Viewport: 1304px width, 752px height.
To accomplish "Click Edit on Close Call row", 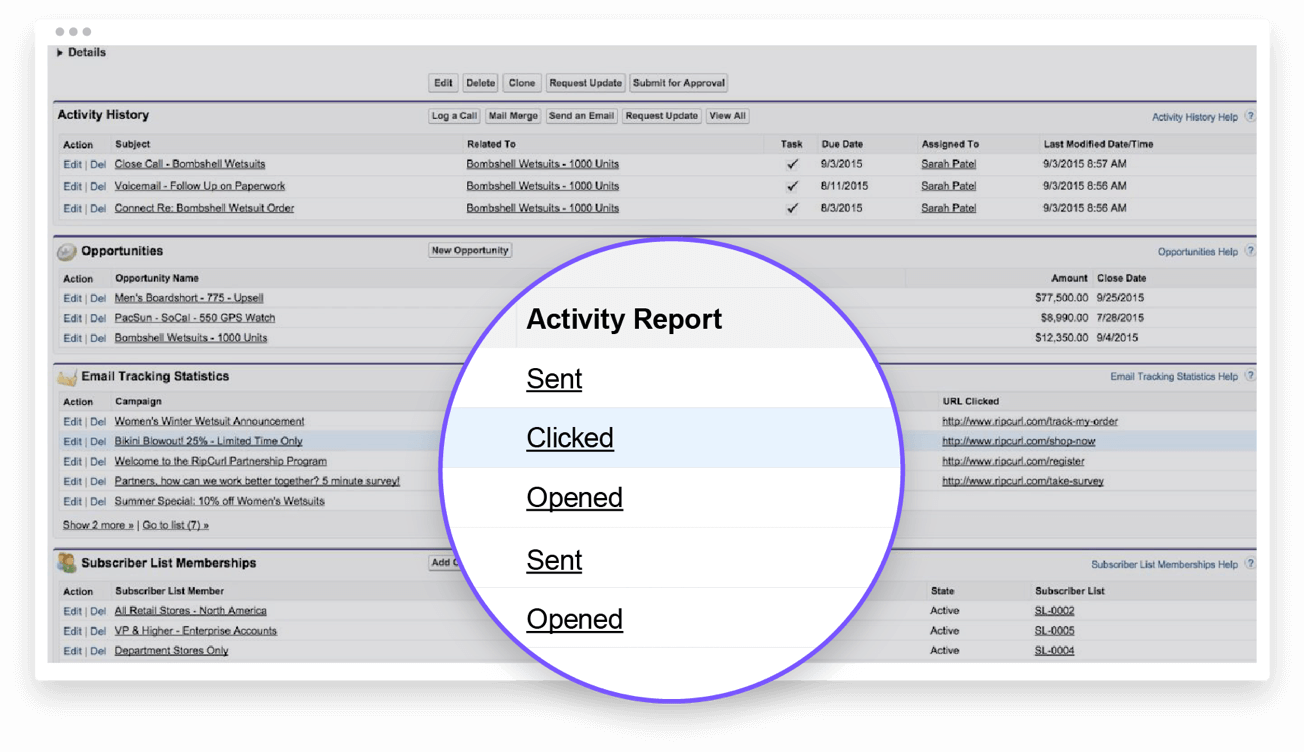I will [72, 164].
